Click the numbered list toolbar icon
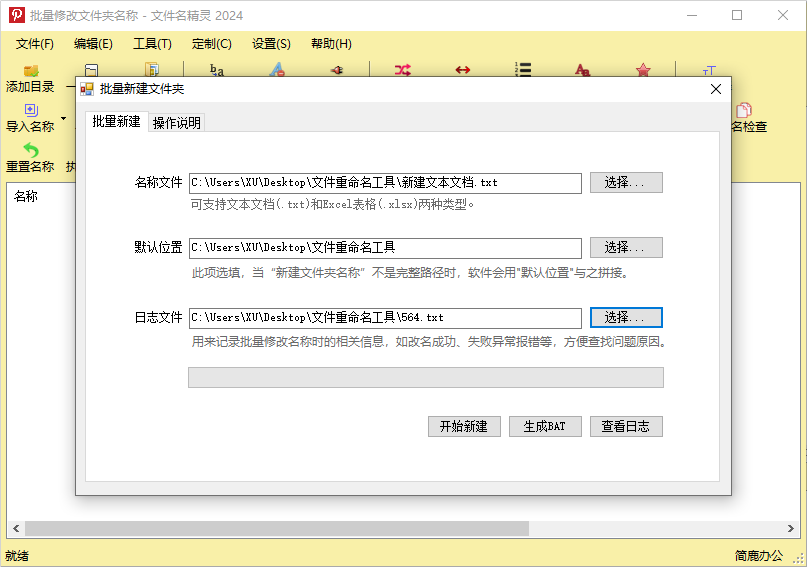 coord(523,70)
